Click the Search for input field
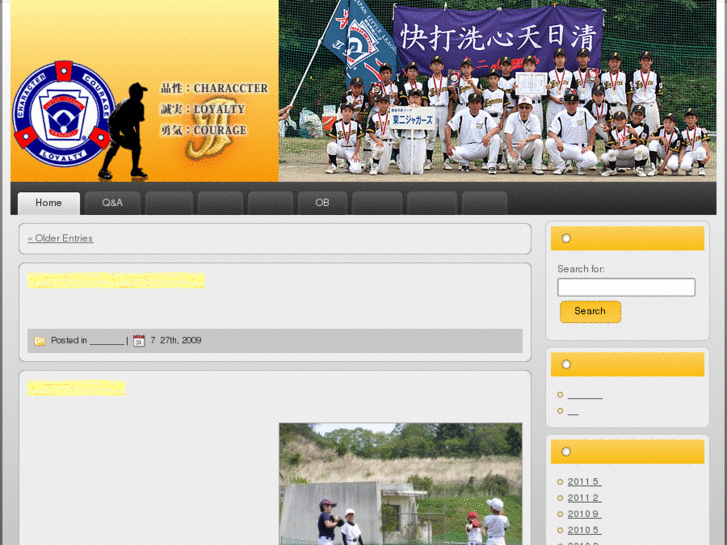The image size is (727, 545). point(626,287)
